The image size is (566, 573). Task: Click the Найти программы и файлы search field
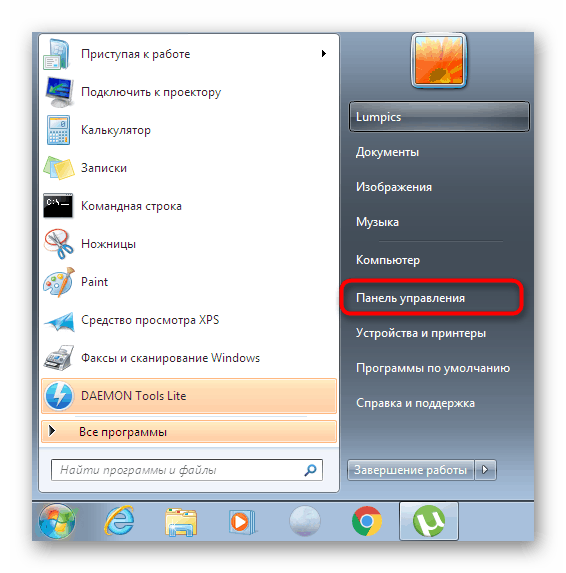pyautogui.click(x=187, y=470)
